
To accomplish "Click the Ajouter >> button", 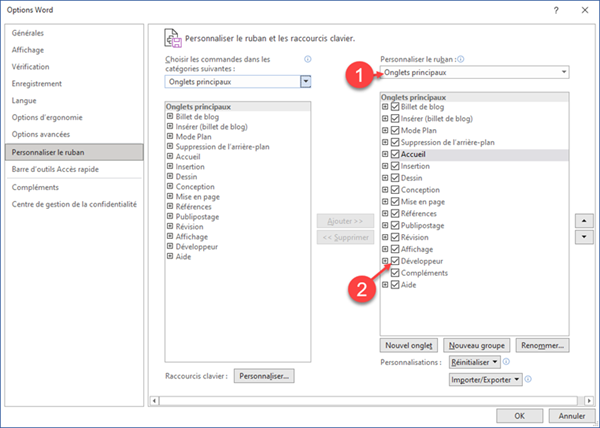I will [x=345, y=221].
